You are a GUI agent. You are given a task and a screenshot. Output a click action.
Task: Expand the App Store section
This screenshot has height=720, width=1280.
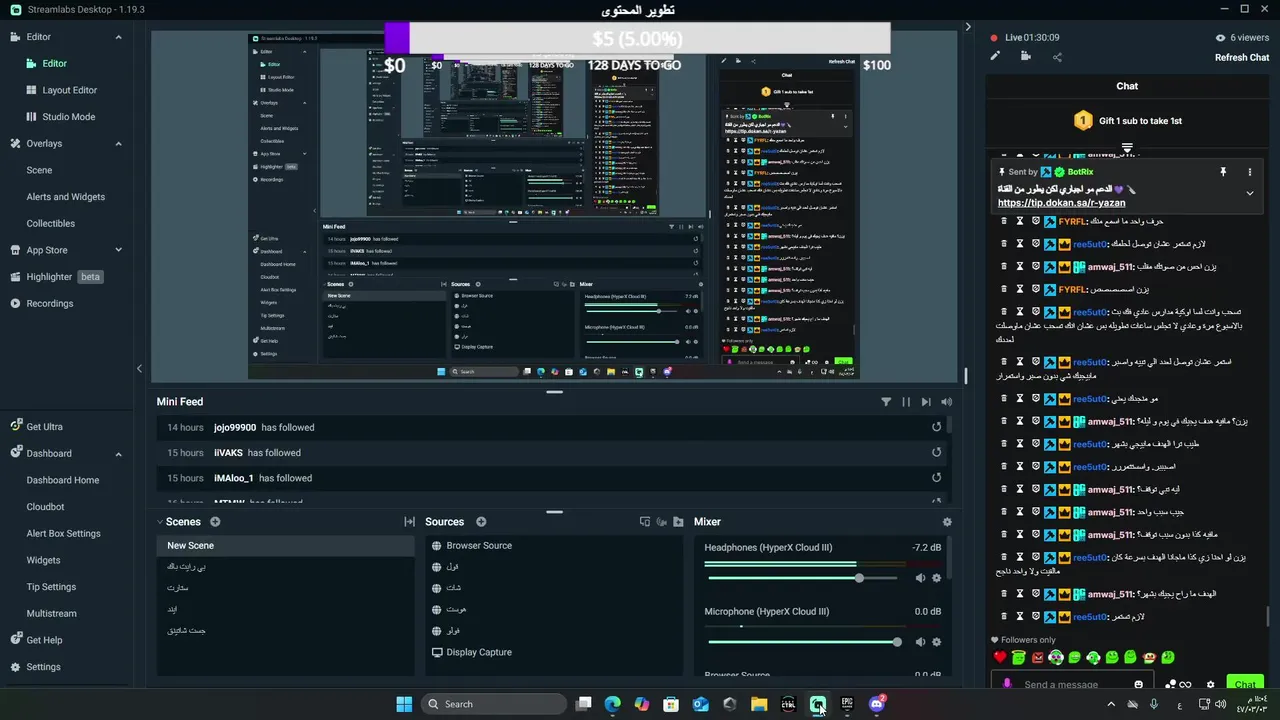[118, 250]
